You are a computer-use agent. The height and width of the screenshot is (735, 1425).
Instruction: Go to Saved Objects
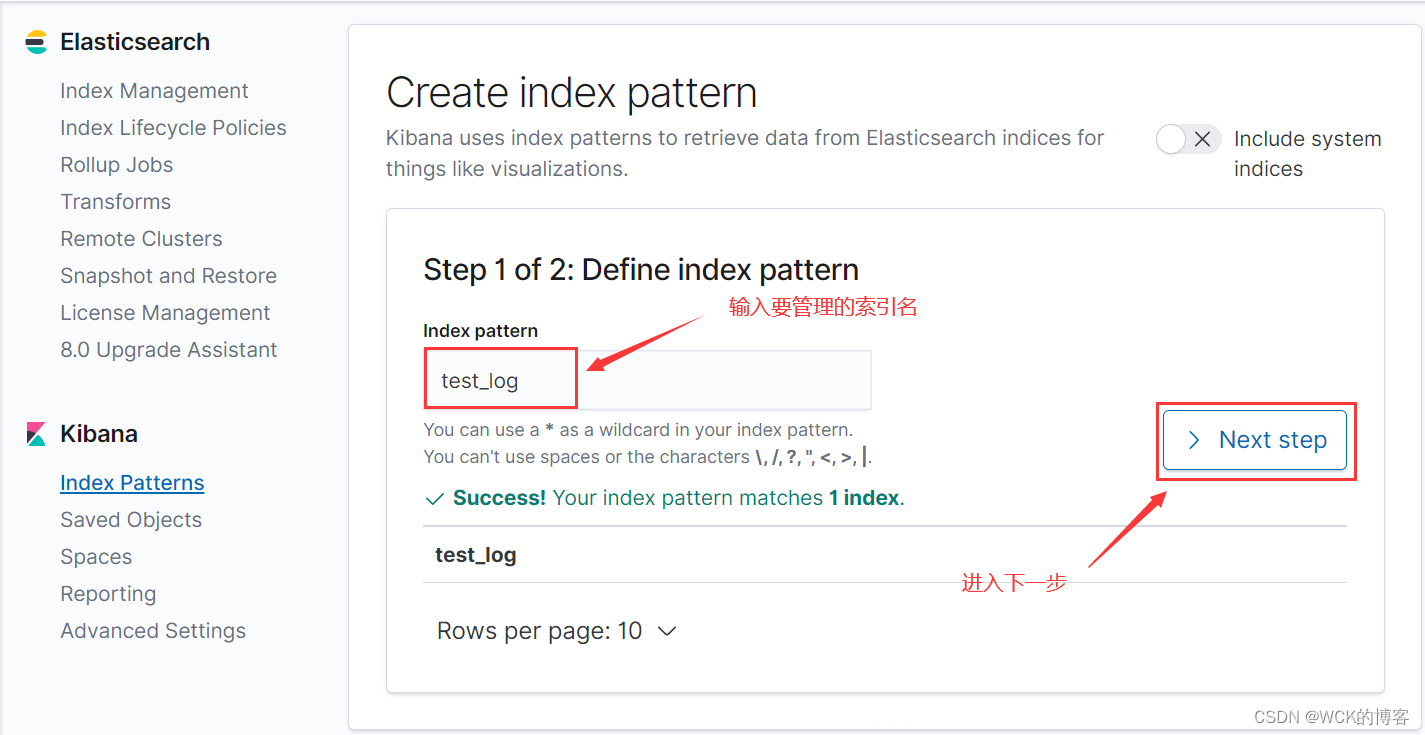[131, 520]
